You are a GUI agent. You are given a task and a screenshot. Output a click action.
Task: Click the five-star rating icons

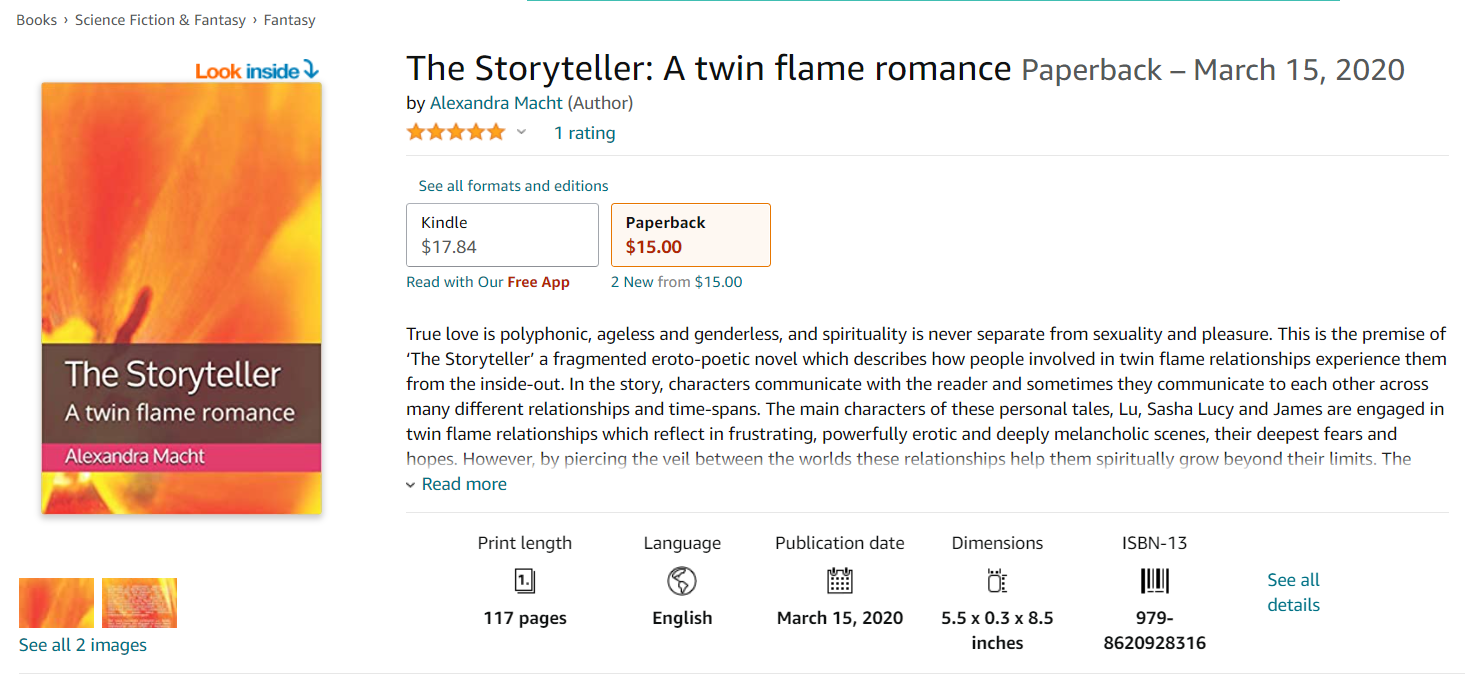(456, 132)
